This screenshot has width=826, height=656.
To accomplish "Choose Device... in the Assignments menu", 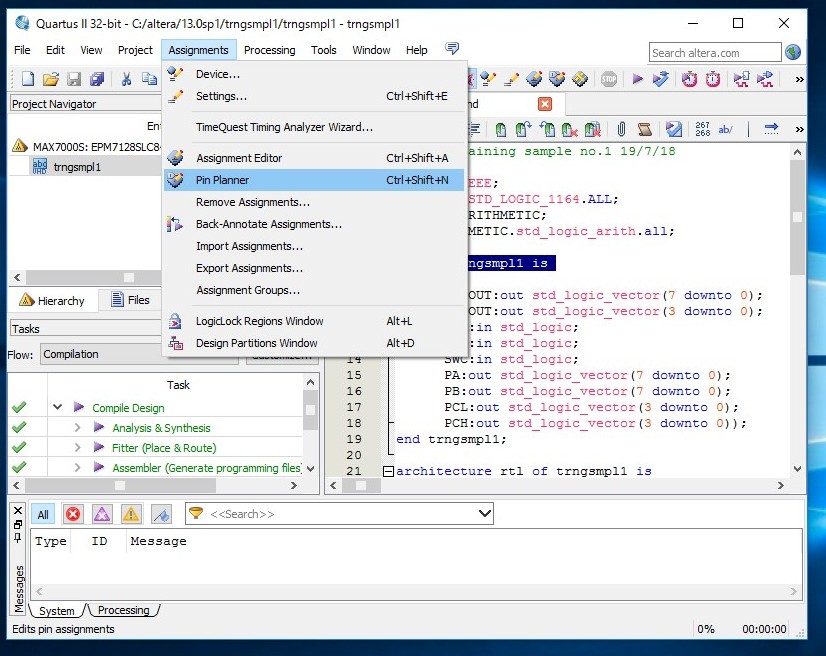I will tap(314, 74).
